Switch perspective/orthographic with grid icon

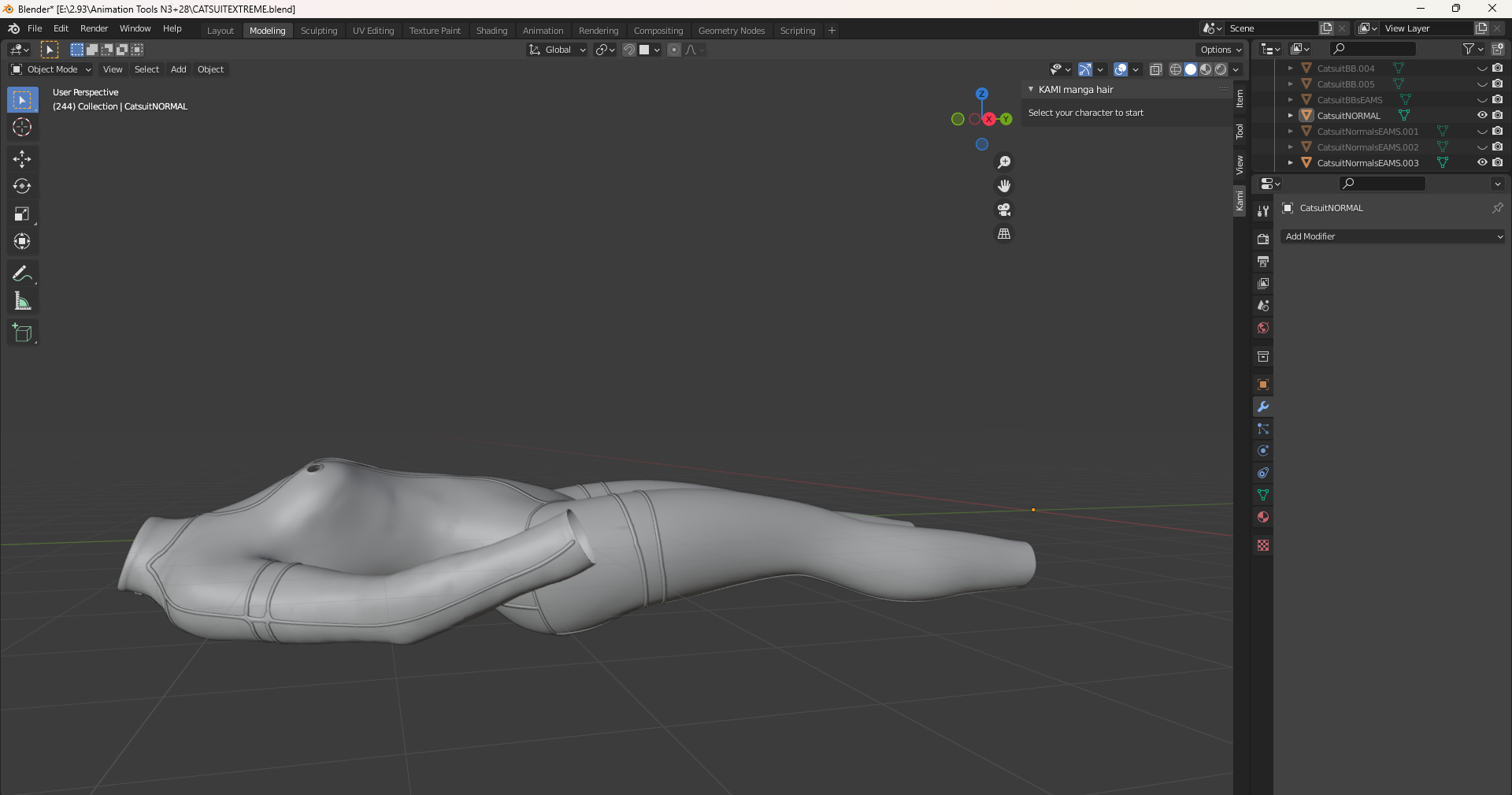click(1004, 234)
